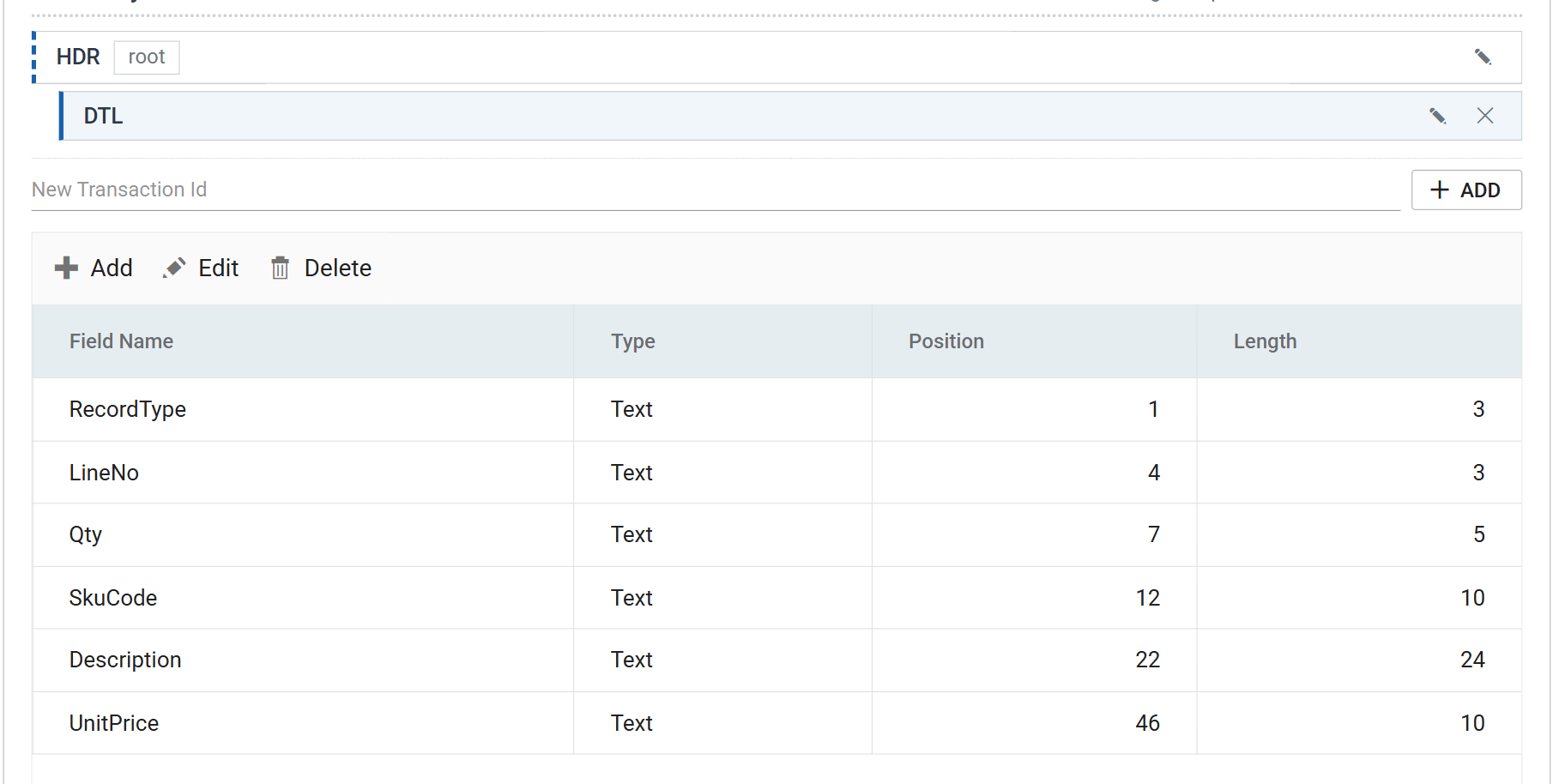Edit the HDR root transaction
Image resolution: width=1553 pixels, height=784 pixels.
pos(1483,57)
